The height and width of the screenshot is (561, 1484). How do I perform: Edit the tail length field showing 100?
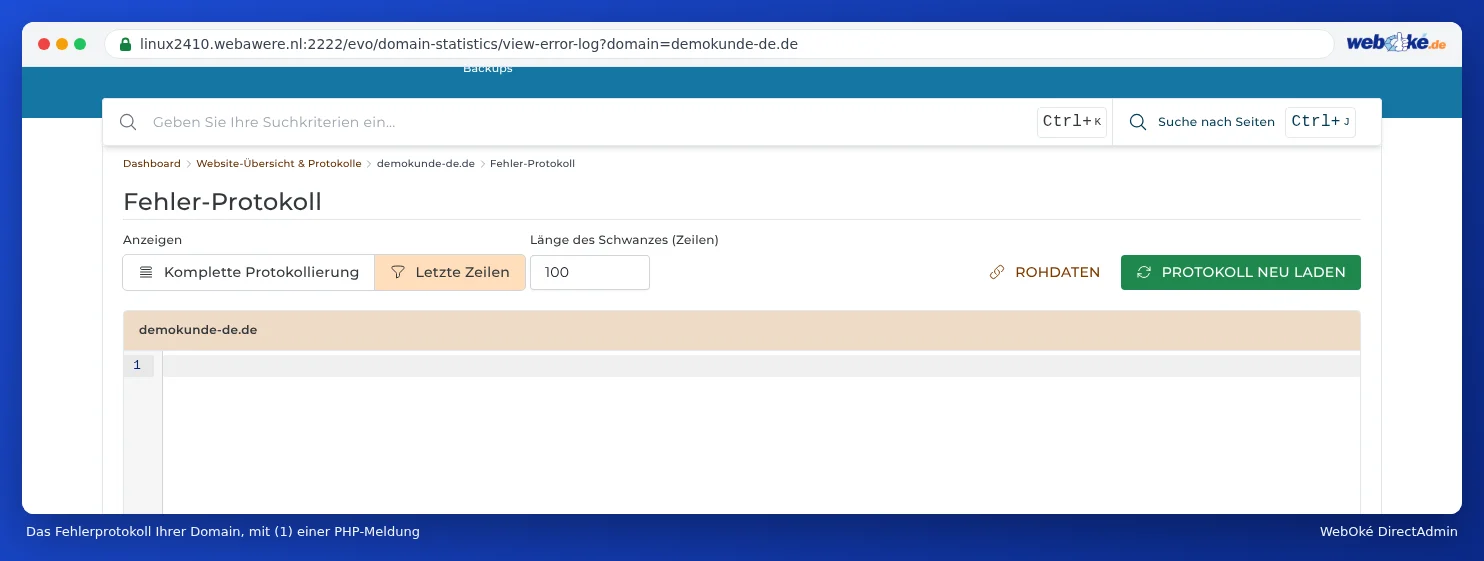[590, 272]
